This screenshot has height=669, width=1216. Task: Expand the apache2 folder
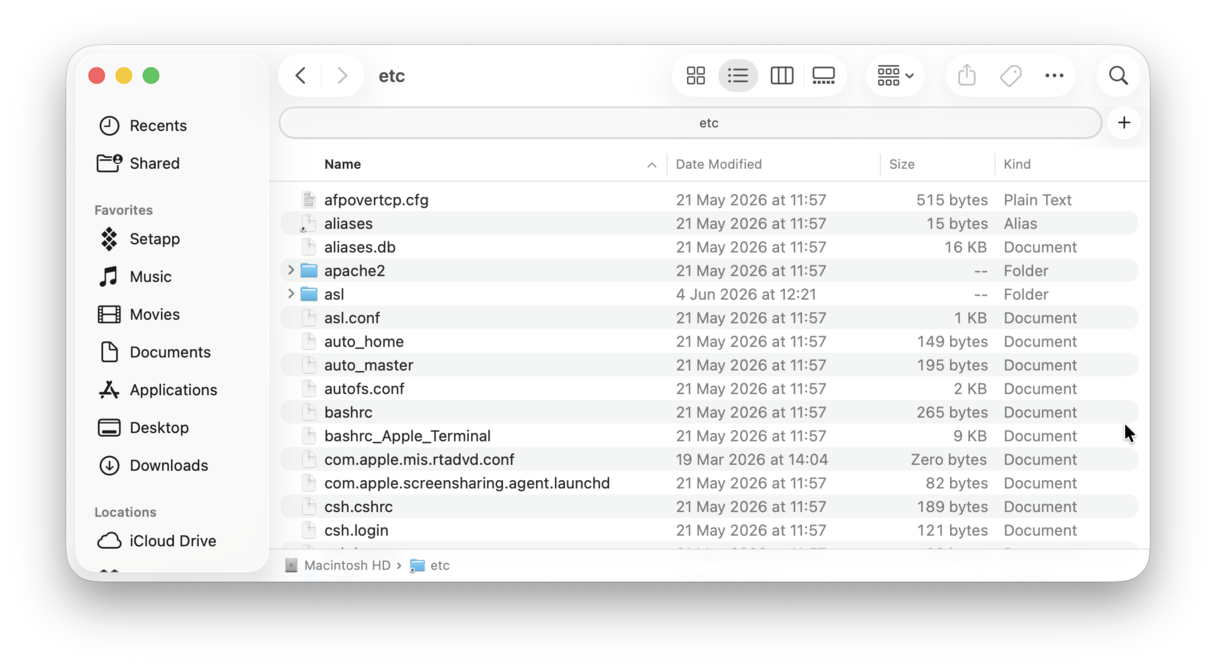pyautogui.click(x=291, y=270)
